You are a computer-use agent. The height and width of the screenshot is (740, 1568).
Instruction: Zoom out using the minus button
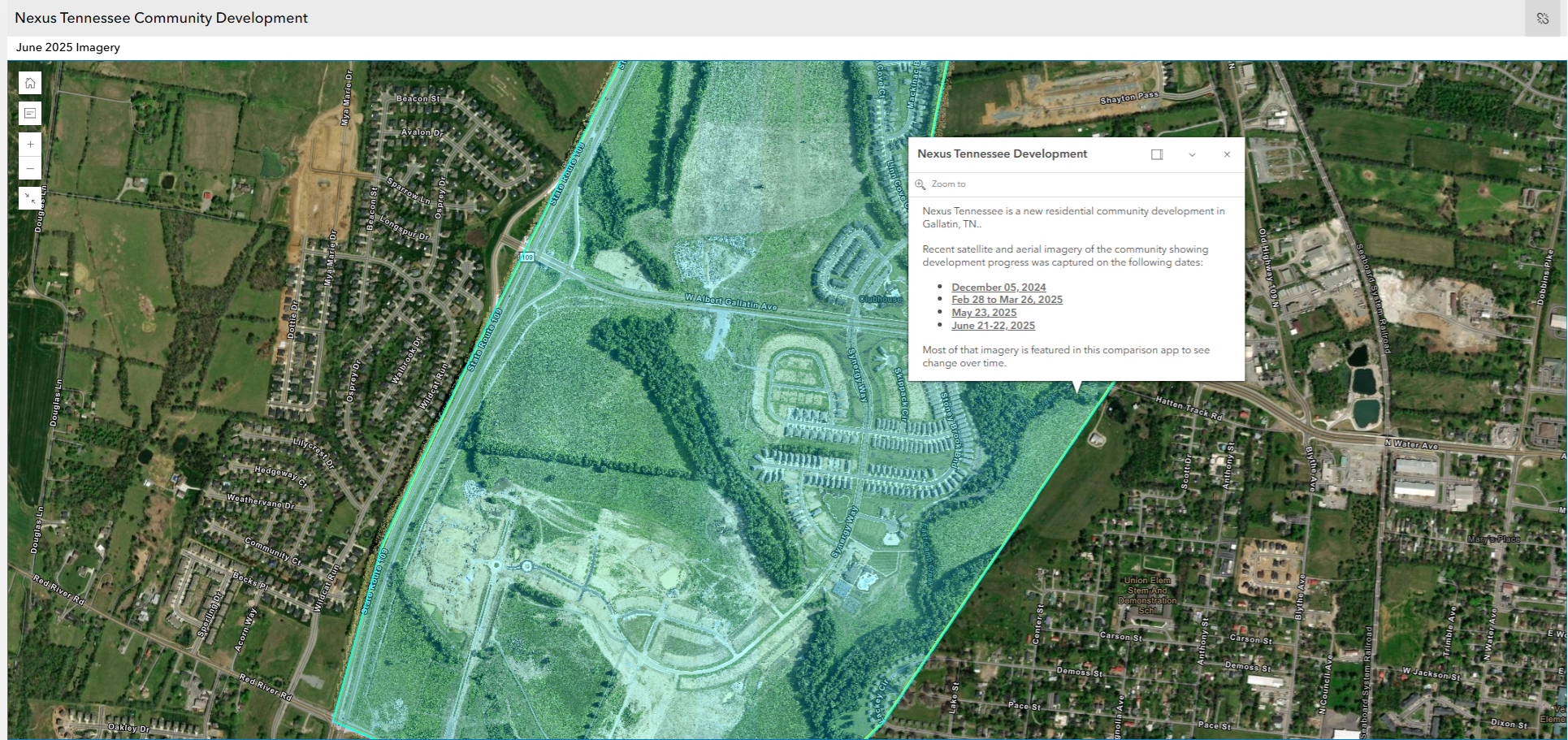[x=29, y=168]
